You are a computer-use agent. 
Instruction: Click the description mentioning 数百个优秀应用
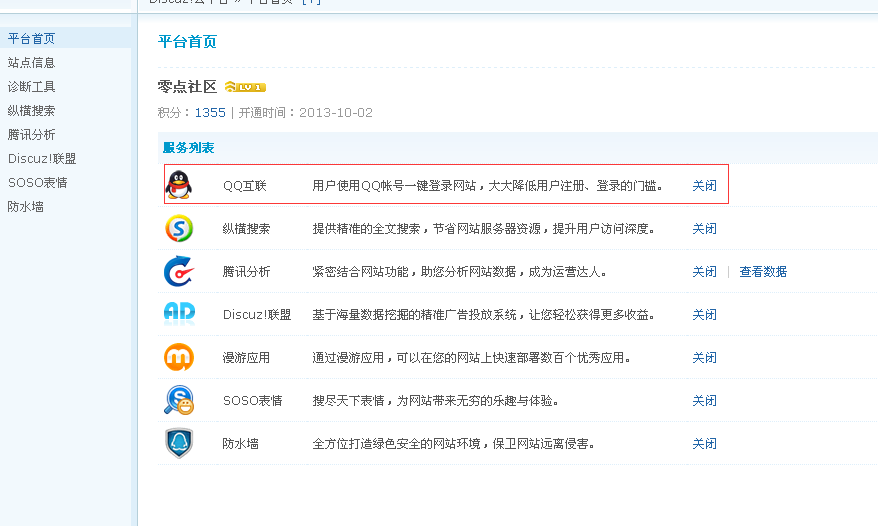tap(472, 357)
